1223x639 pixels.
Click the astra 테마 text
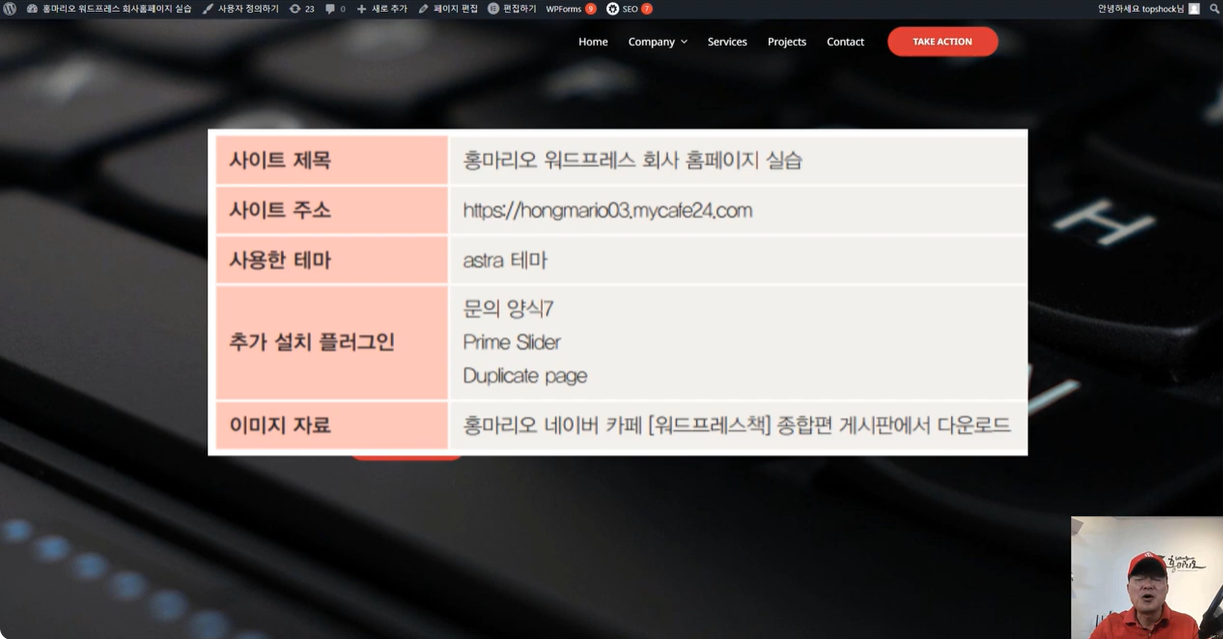click(505, 260)
